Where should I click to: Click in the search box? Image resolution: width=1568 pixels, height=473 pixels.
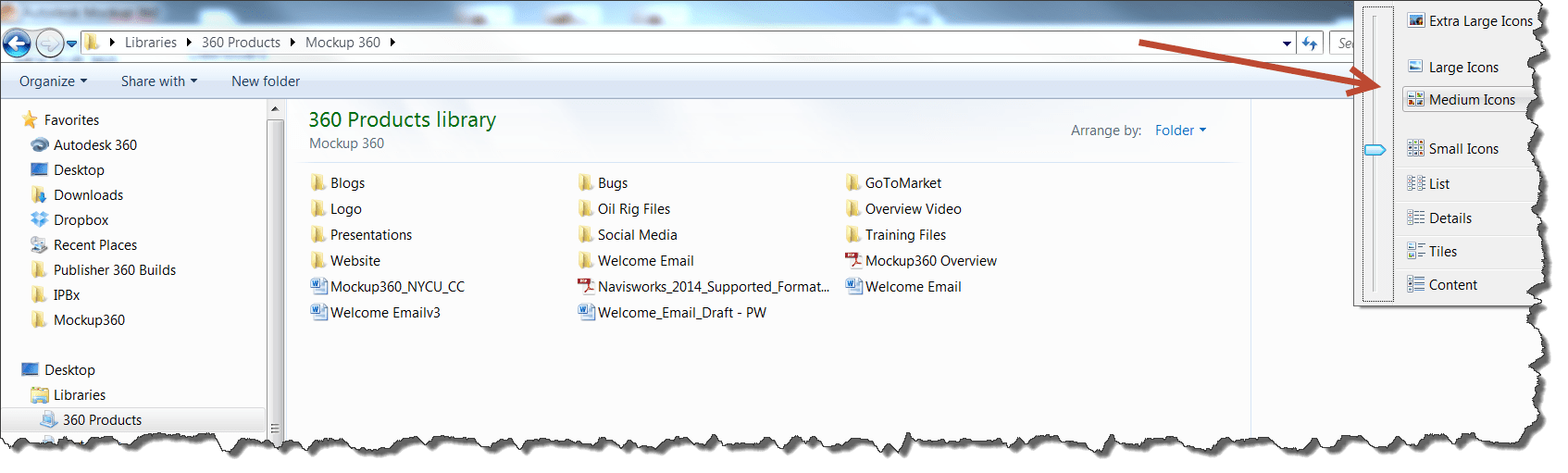[1343, 43]
